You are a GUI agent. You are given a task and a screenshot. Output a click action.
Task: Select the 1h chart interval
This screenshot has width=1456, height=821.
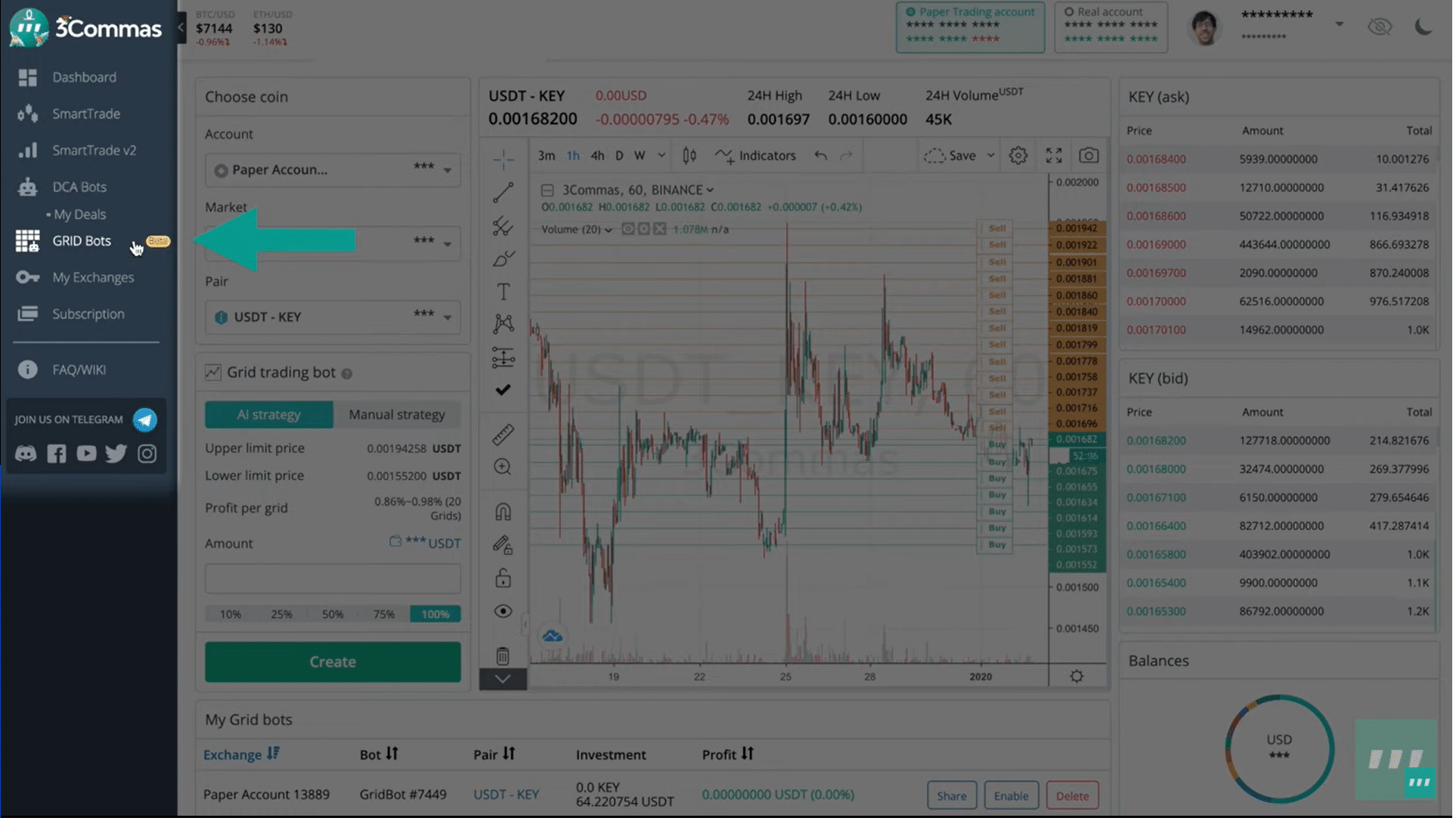(x=574, y=156)
